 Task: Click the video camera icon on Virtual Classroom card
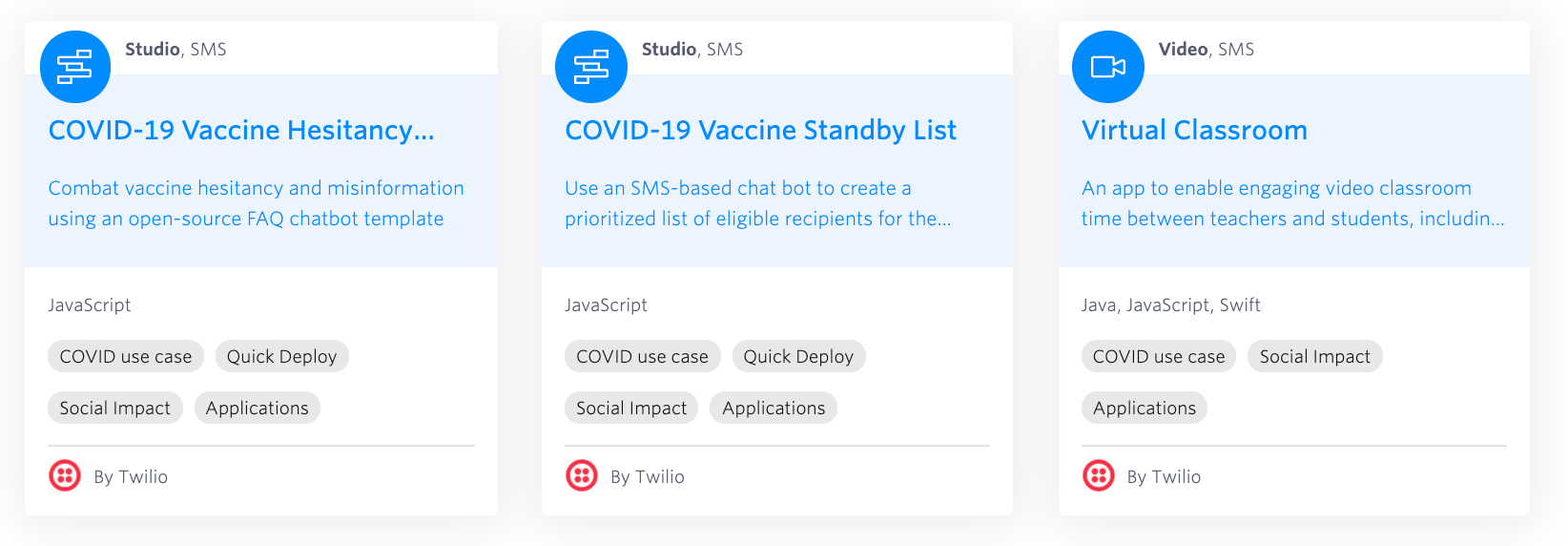[1108, 67]
